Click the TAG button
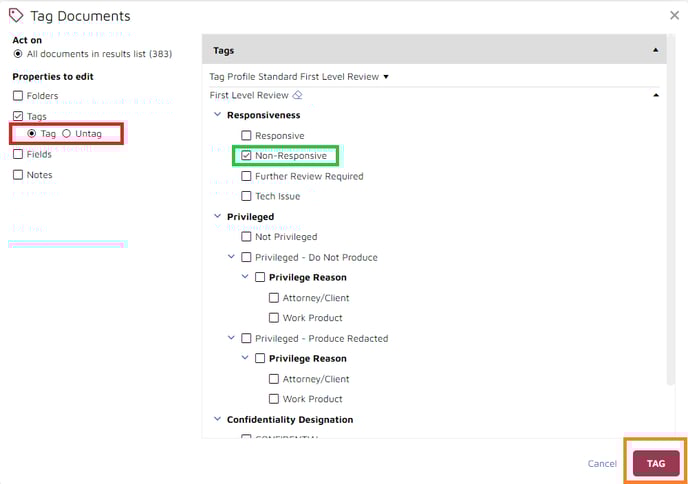The image size is (688, 484). (x=656, y=463)
